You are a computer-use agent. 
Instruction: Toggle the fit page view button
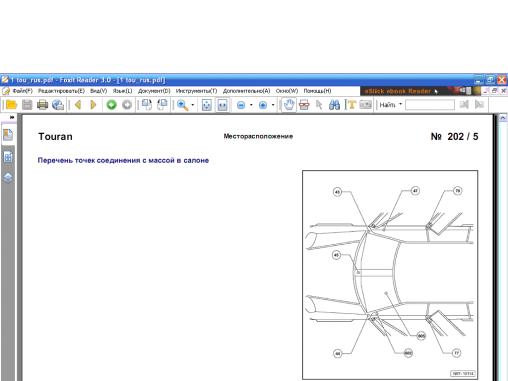click(207, 105)
